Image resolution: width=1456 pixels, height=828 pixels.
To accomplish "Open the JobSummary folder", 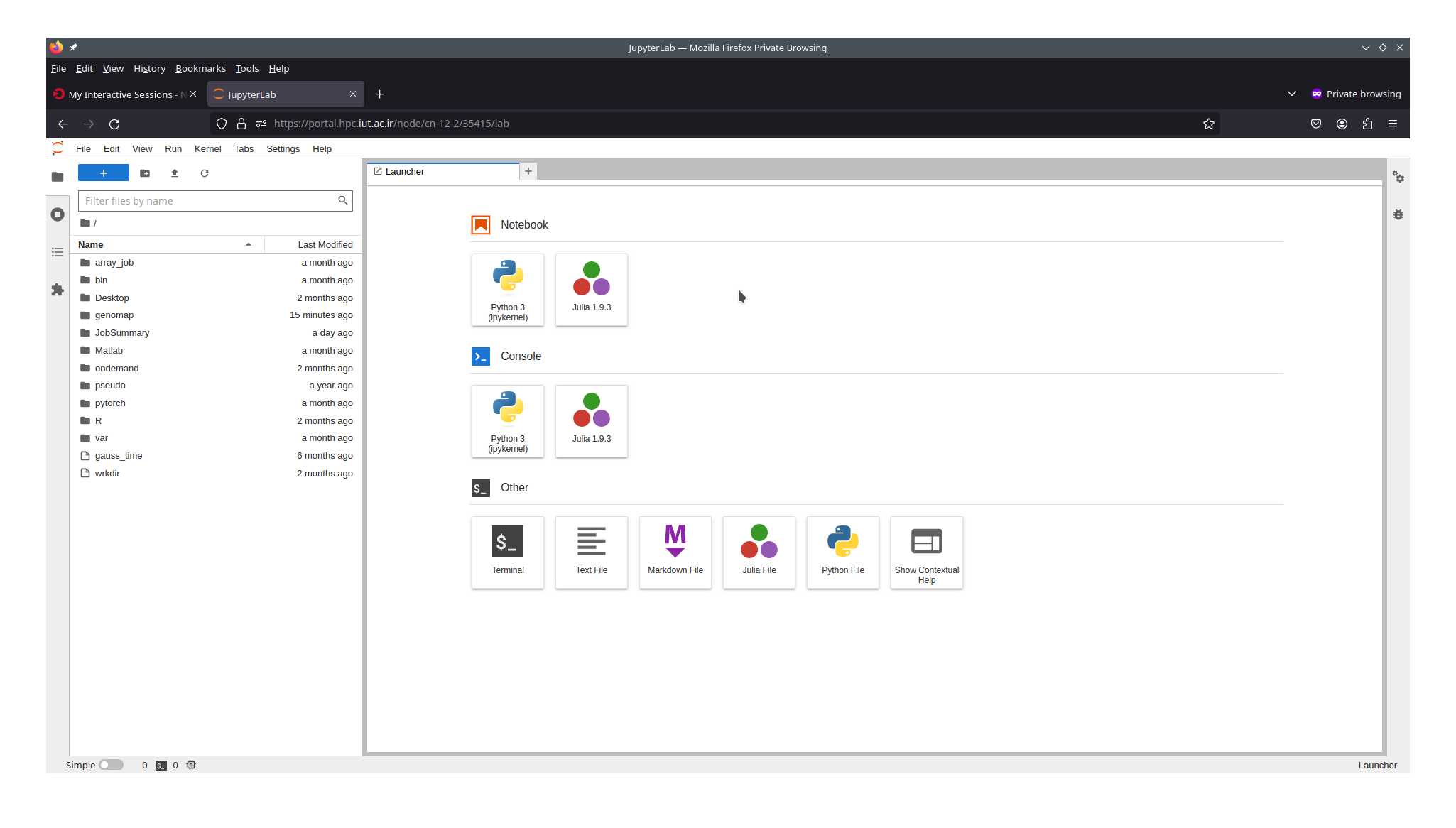I will tap(215, 333).
